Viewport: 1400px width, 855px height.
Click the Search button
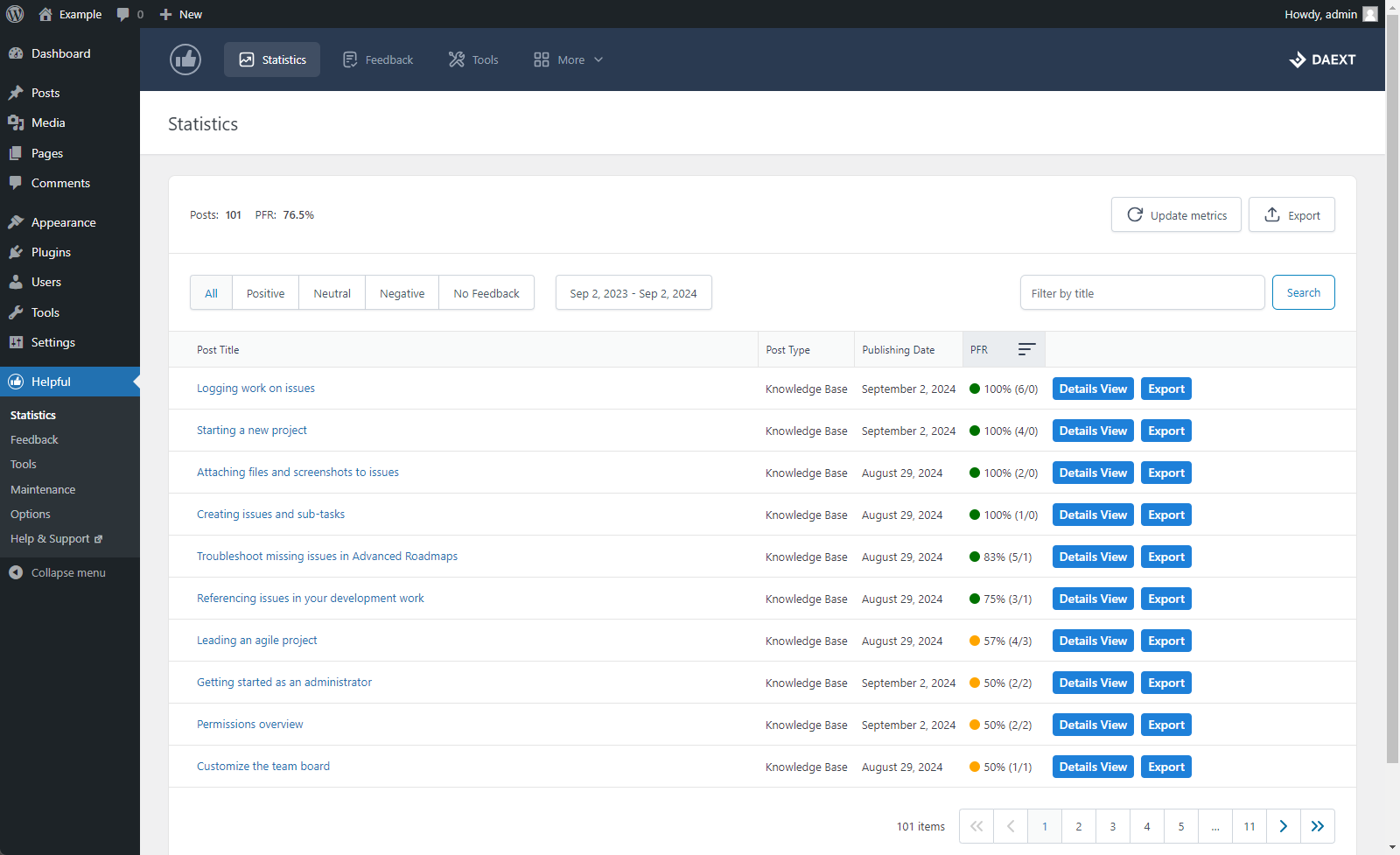coord(1304,292)
